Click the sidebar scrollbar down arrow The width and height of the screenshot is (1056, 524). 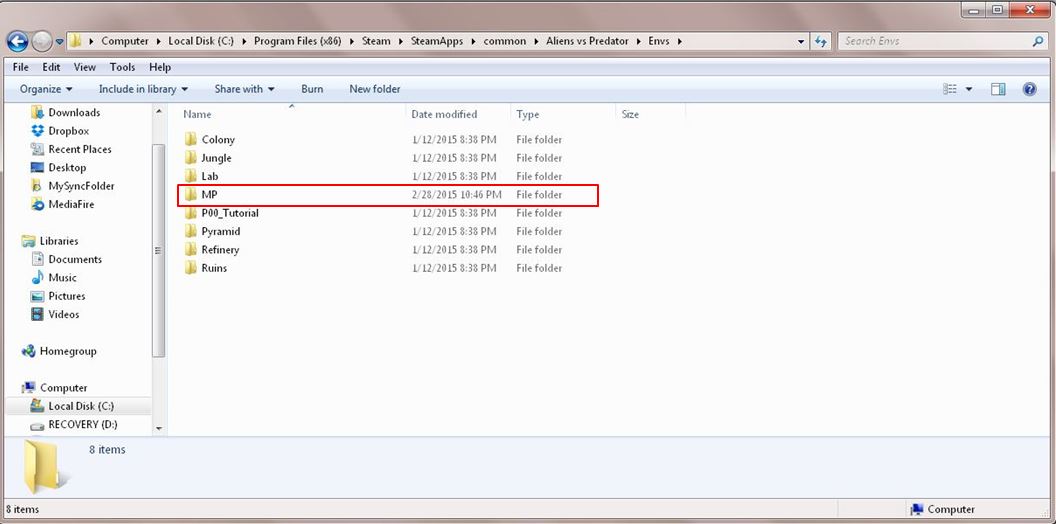[x=159, y=428]
